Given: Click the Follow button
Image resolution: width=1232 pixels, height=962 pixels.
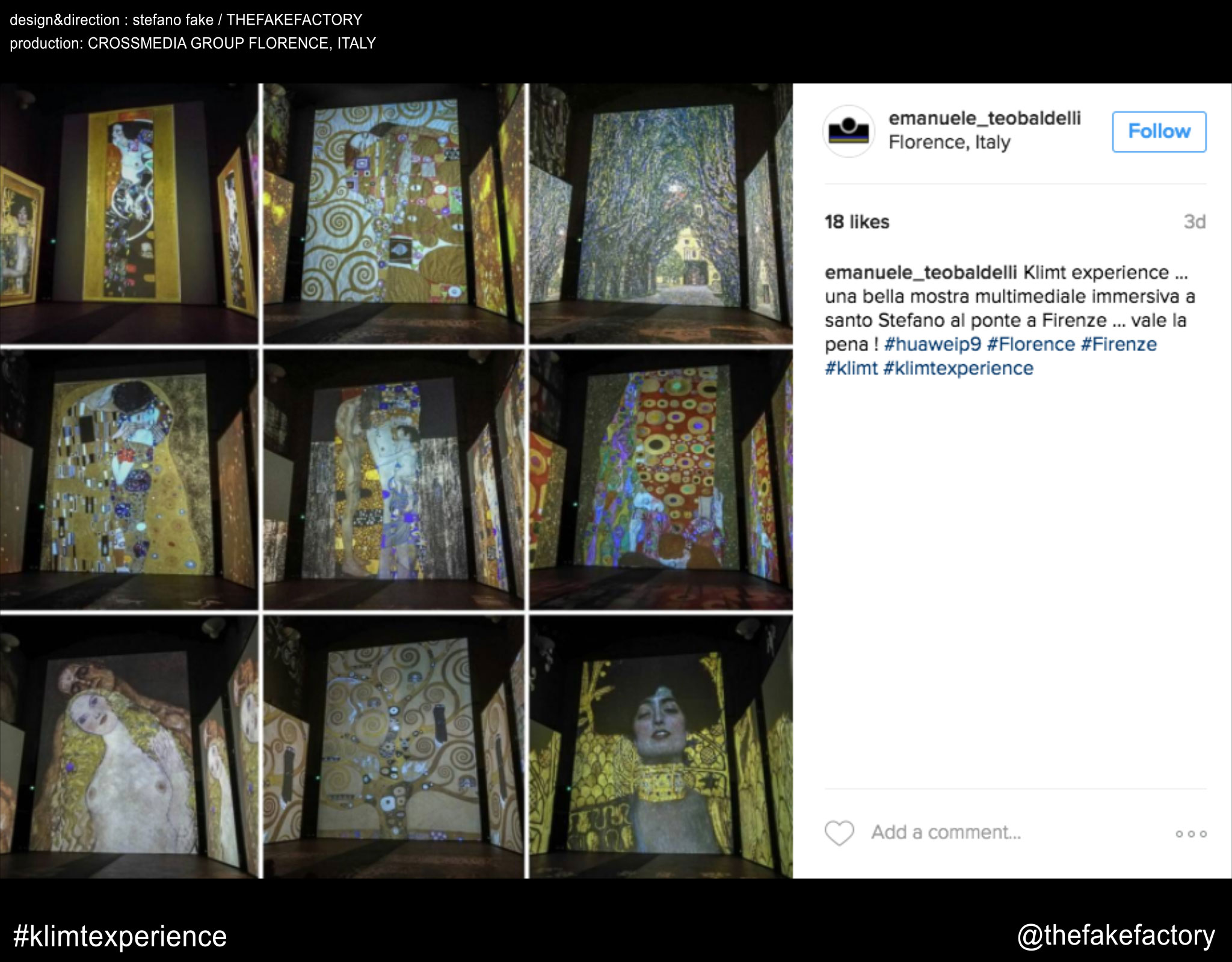Looking at the screenshot, I should pos(1159,131).
